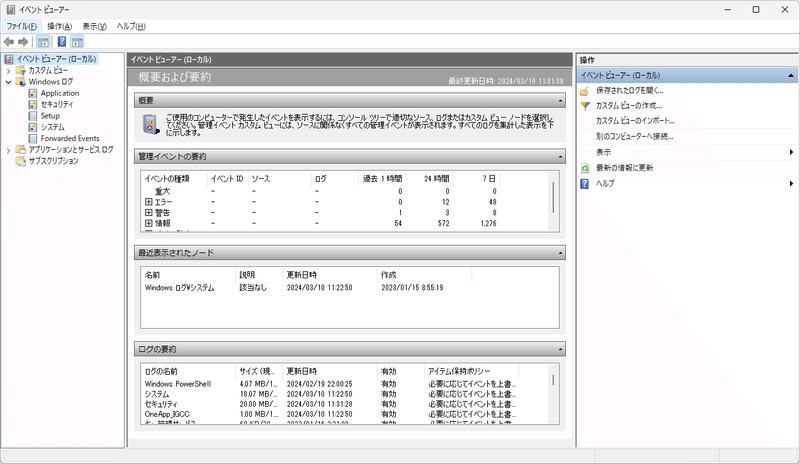Click the Application log icon
The width and height of the screenshot is (800, 464).
point(33,93)
